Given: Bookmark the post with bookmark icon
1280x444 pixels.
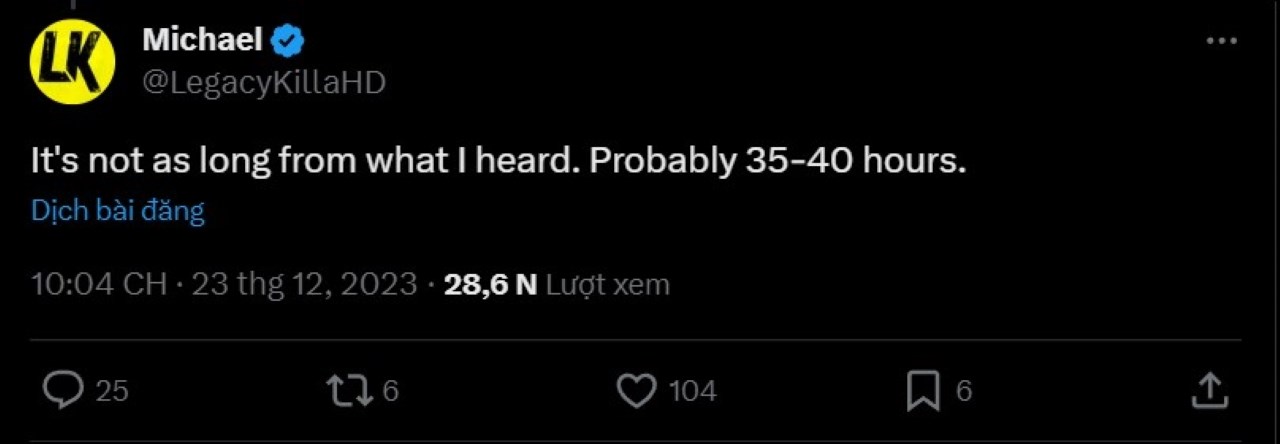Looking at the screenshot, I should click(922, 390).
